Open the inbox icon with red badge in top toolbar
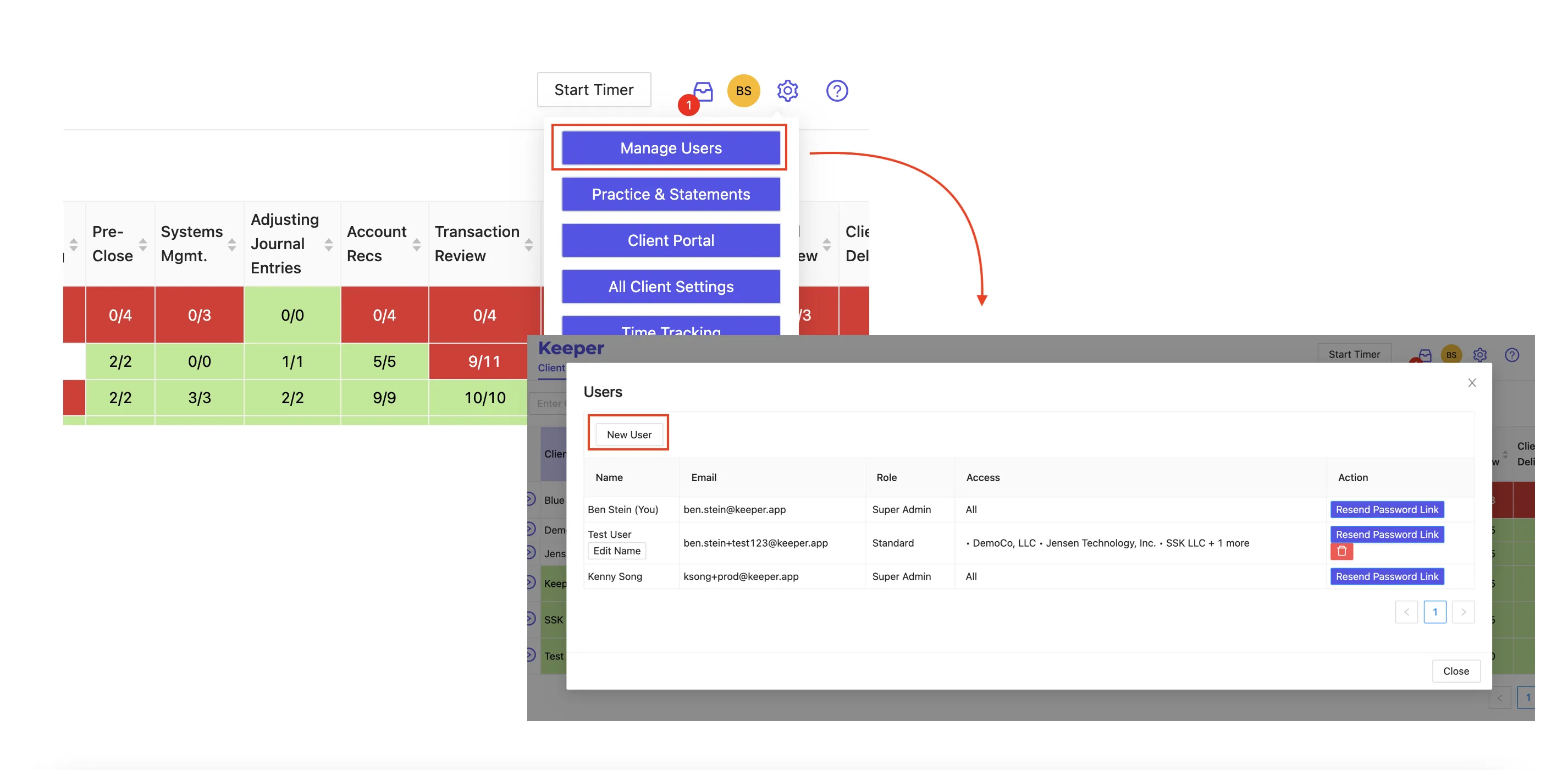Viewport: 1568px width, 770px height. coord(703,91)
